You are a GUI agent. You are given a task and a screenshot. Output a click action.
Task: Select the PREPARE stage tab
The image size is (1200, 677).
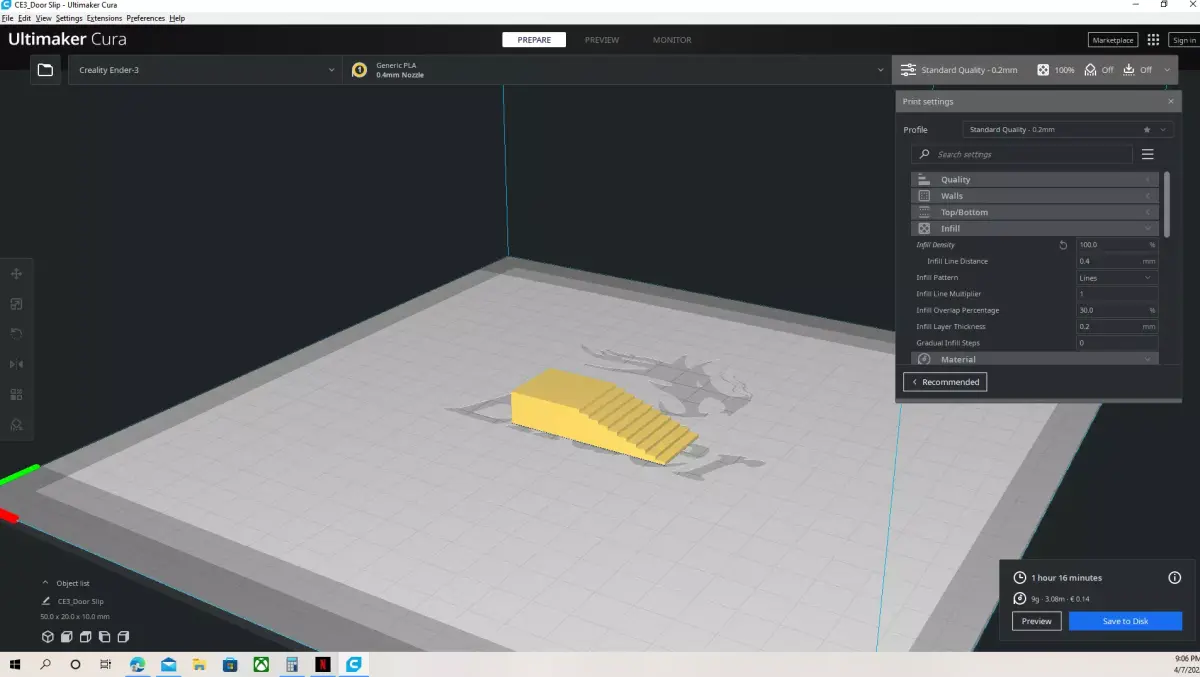pyautogui.click(x=534, y=40)
